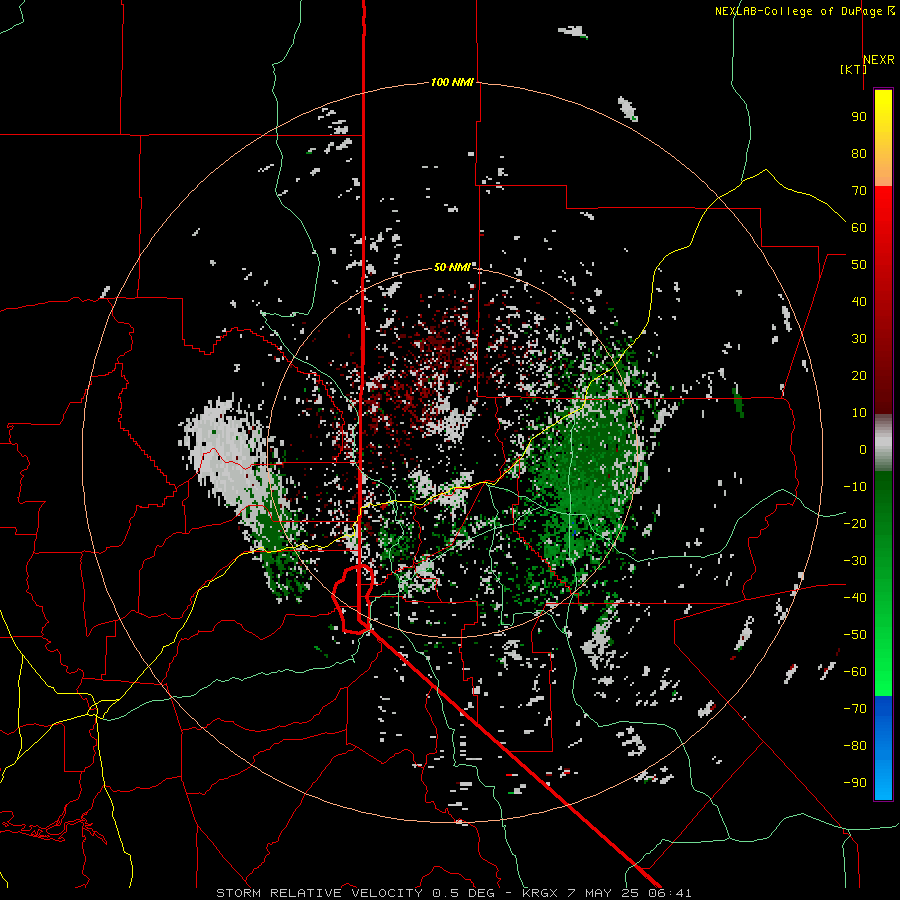Click the -90 value on velocity scale
The image size is (900, 900).
(855, 783)
